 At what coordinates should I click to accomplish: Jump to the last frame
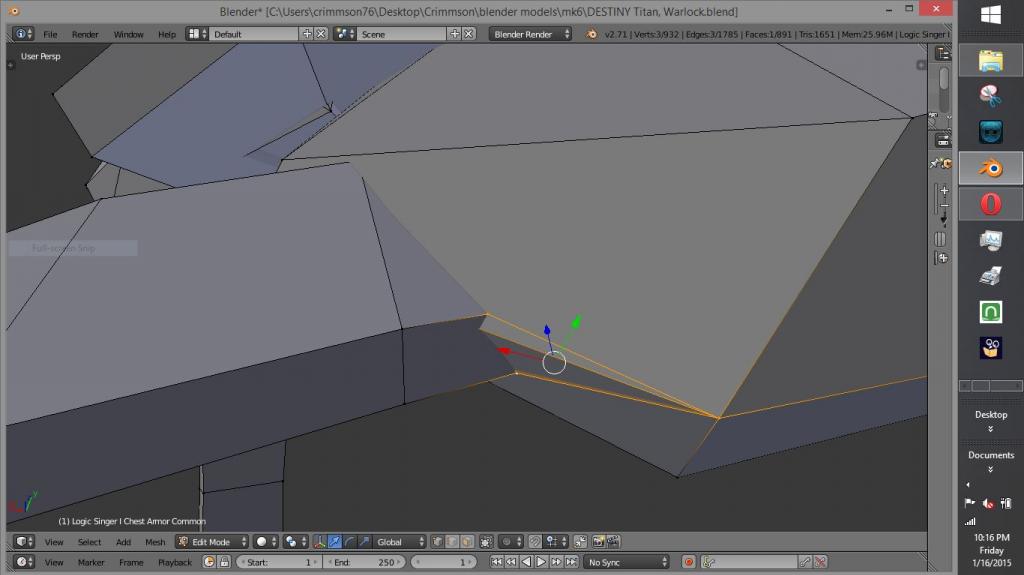tap(571, 562)
